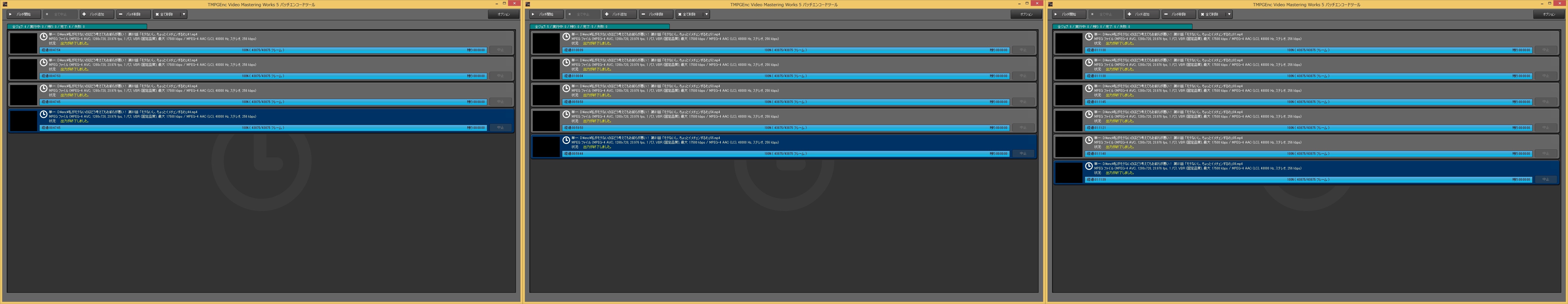Screen dimensions: 1568x304
Task: Click the clock icon of job 53.mp4
Action: click(566, 88)
